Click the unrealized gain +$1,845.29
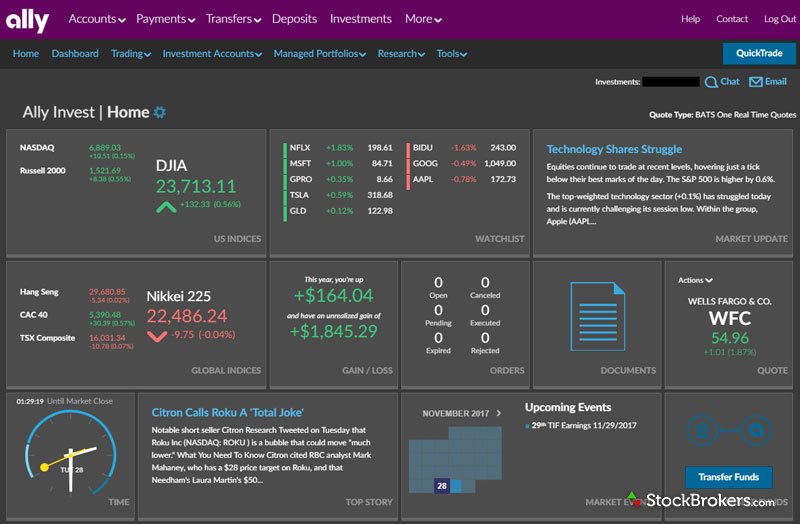800x524 pixels. point(334,332)
